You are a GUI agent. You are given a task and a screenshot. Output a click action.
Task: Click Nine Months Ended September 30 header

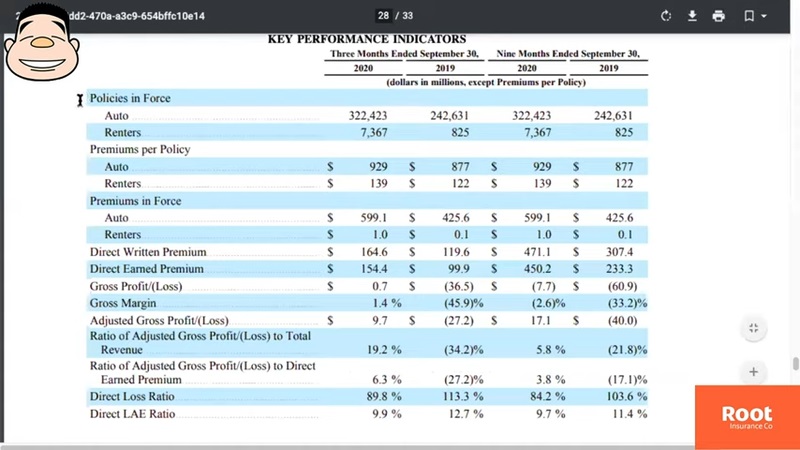tap(569, 54)
